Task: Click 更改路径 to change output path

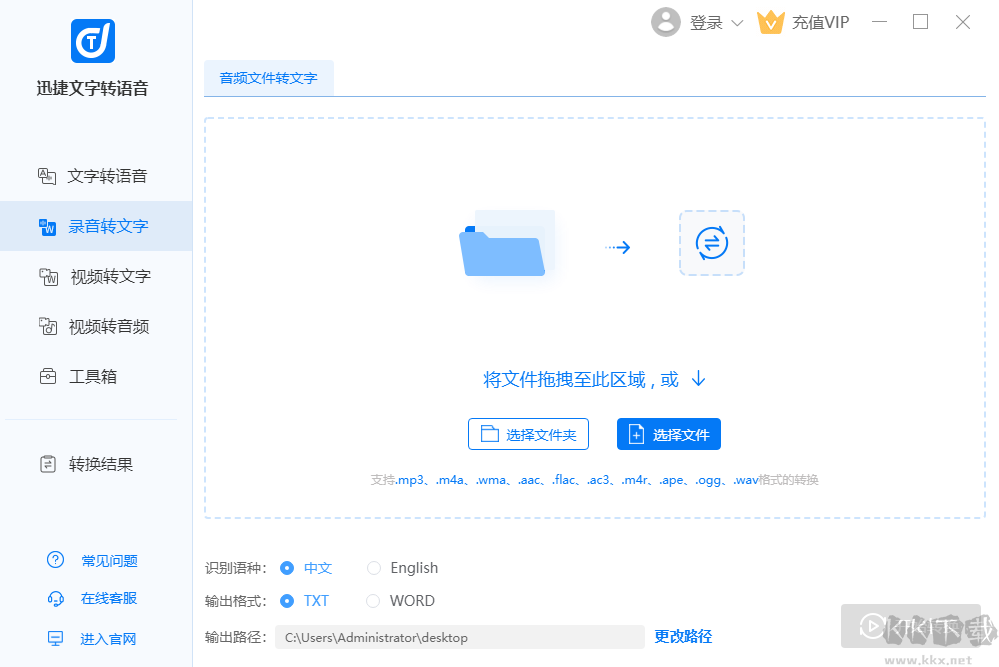Action: tap(683, 636)
